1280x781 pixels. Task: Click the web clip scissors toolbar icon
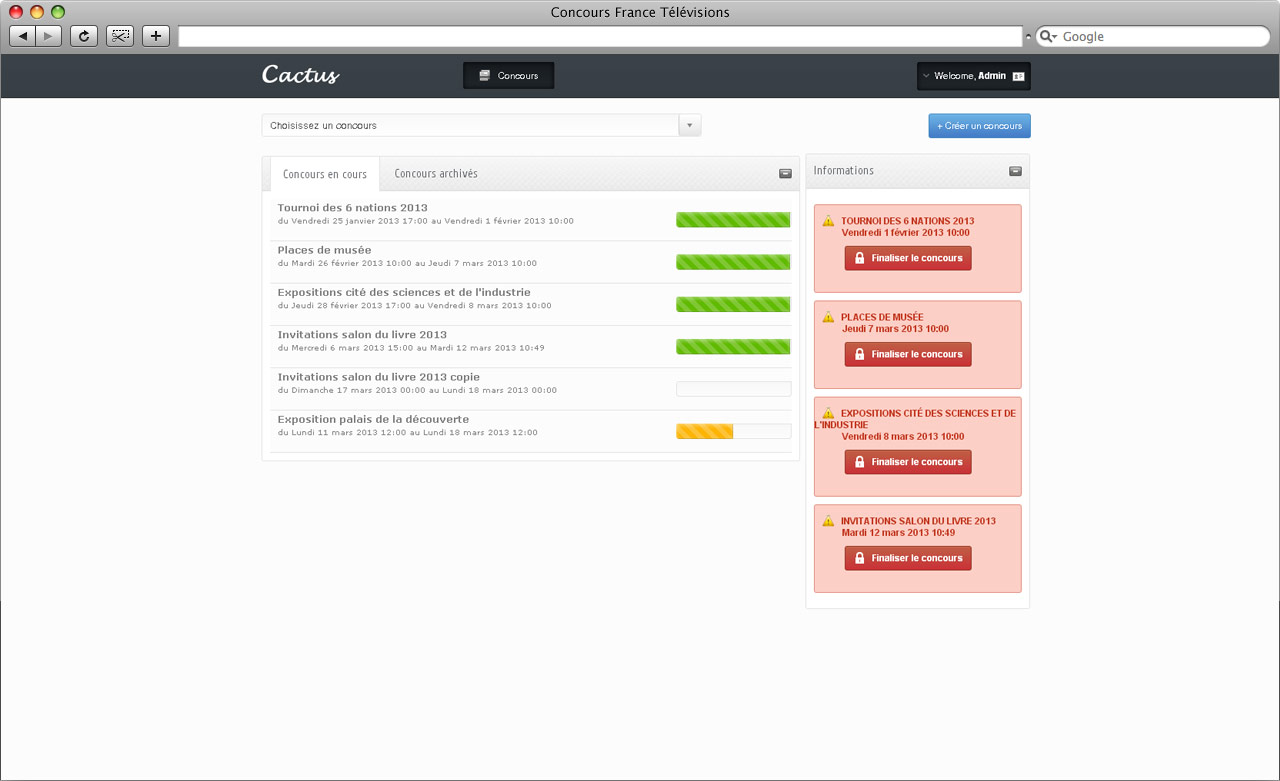tap(120, 36)
